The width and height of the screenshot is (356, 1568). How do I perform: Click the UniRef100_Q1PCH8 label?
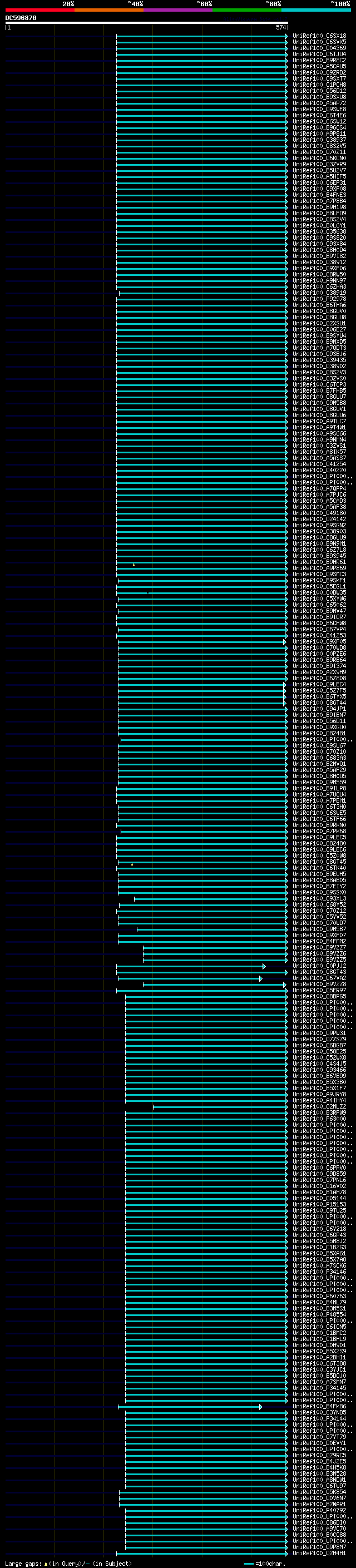click(x=319, y=85)
